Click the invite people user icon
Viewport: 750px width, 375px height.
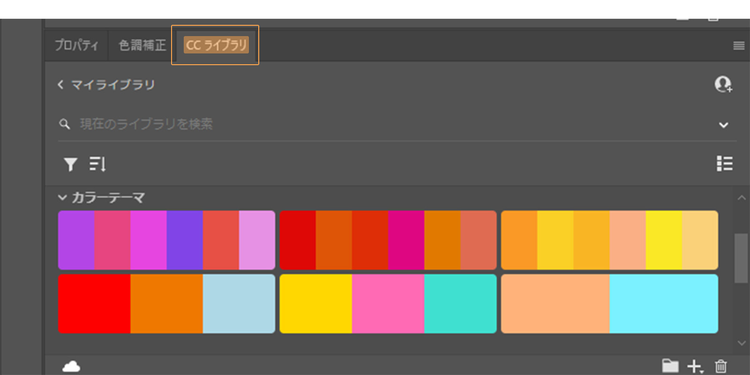pyautogui.click(x=723, y=84)
